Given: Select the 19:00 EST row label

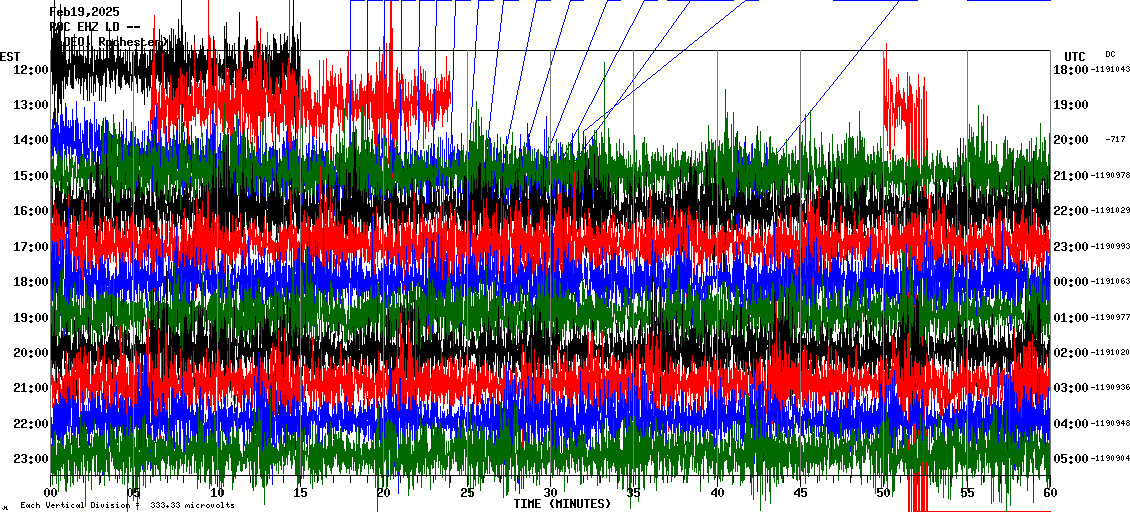Looking at the screenshot, I should pos(31,318).
